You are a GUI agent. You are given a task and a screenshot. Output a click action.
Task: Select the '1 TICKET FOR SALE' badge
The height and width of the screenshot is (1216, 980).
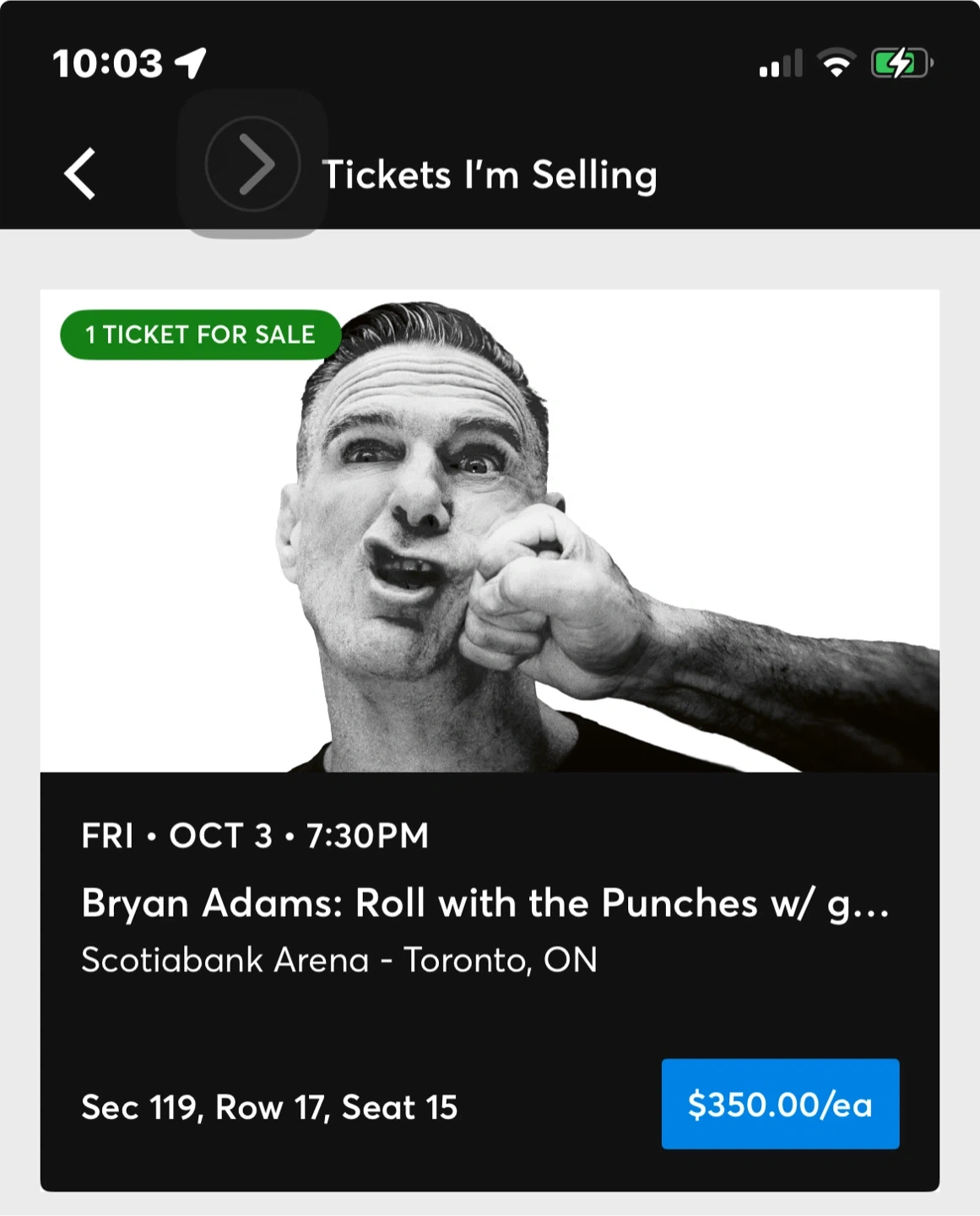point(200,334)
